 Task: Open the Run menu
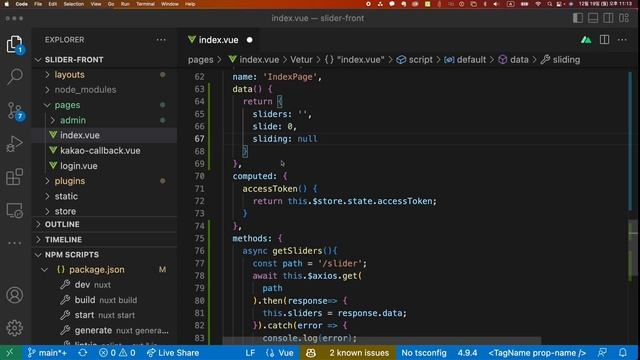tap(125, 4)
